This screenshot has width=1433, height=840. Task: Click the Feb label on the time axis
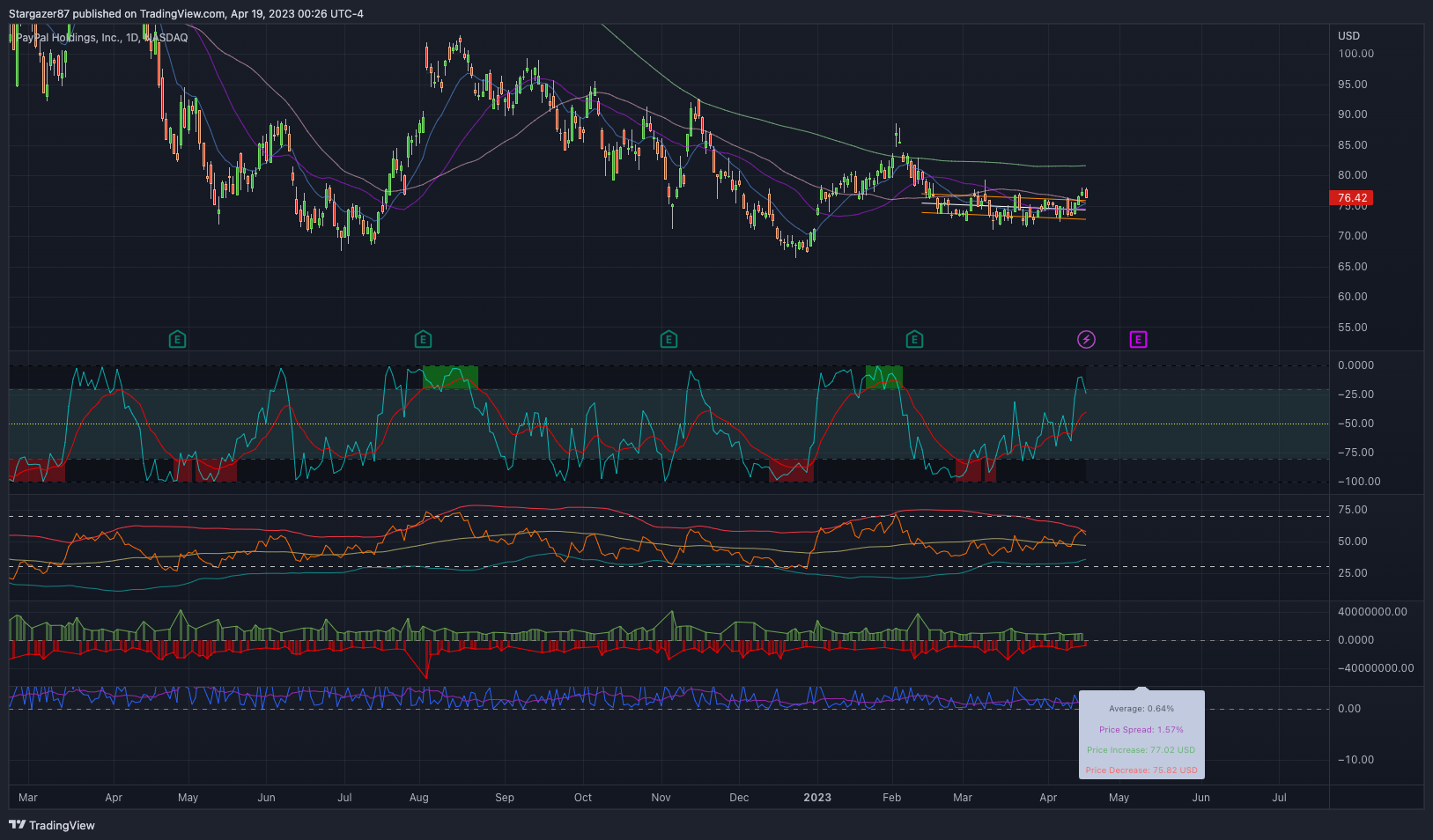click(x=891, y=798)
